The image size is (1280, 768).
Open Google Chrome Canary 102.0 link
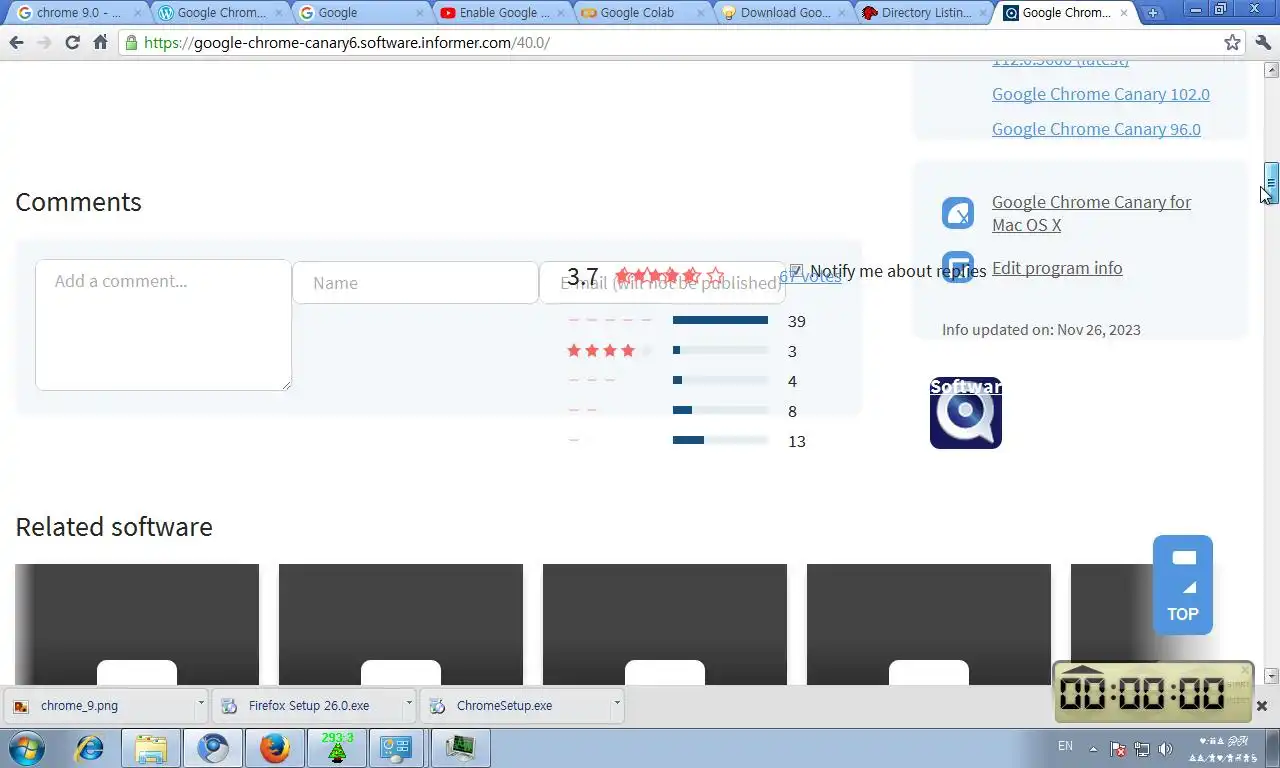(1101, 94)
